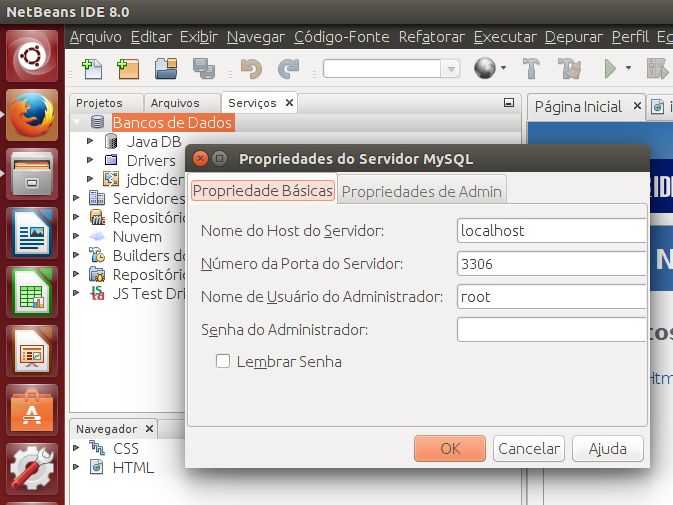Click the New Project toolbar icon

pos(127,69)
